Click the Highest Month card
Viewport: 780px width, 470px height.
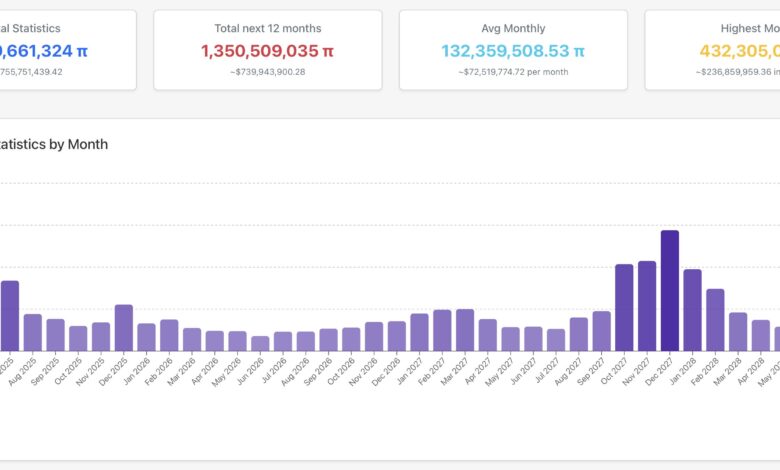click(712, 50)
